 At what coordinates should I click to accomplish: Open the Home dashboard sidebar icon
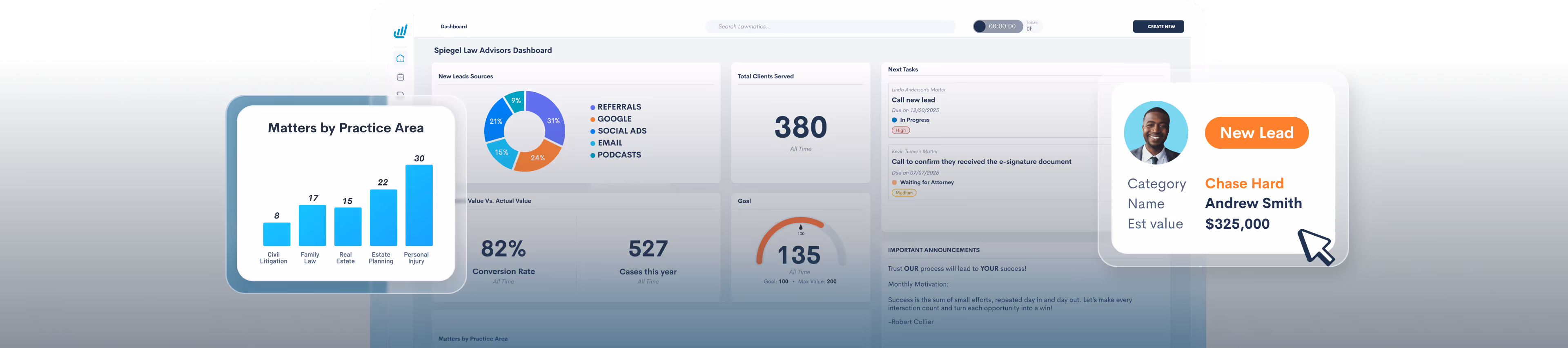click(x=400, y=58)
